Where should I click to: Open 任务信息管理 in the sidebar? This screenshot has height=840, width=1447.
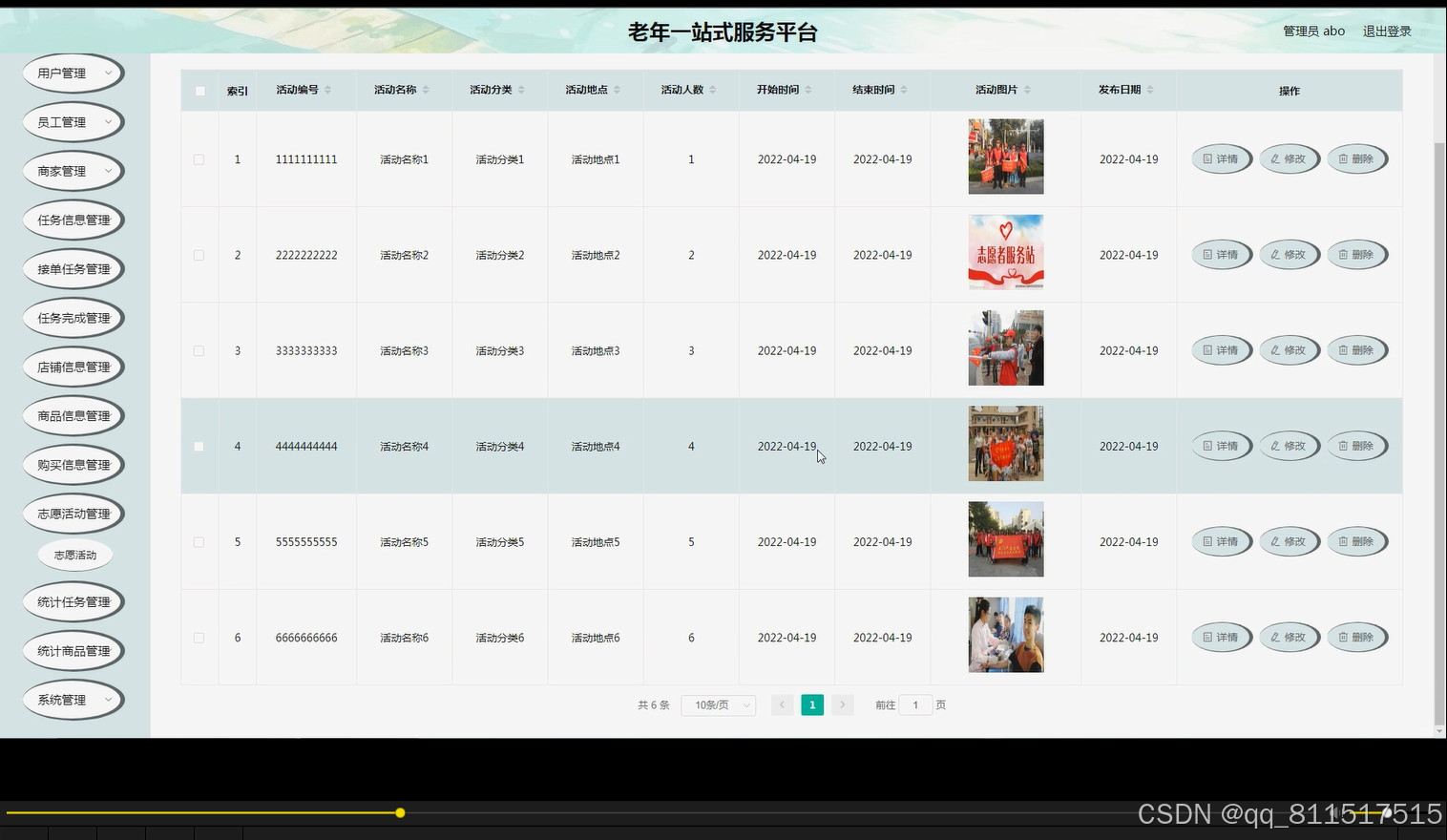73,220
